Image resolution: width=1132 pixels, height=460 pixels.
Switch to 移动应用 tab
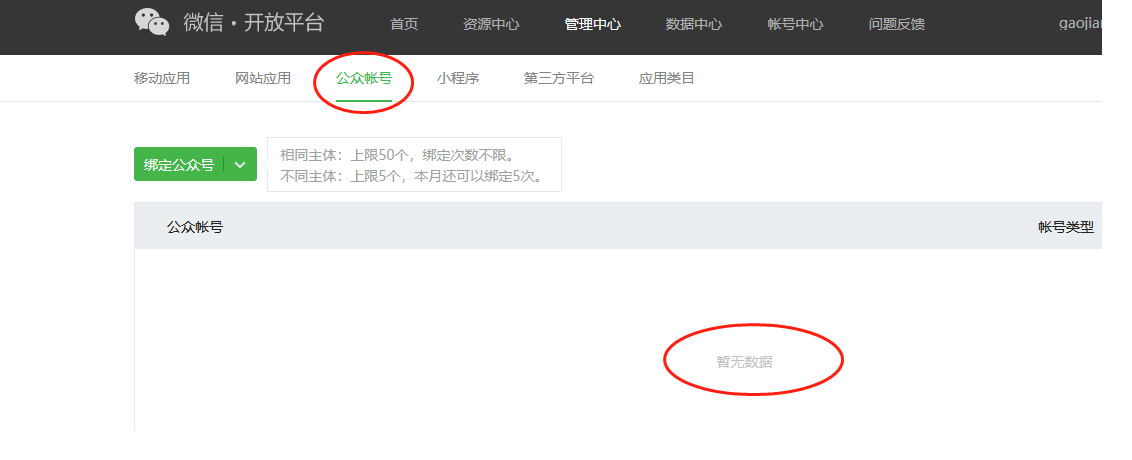pos(162,78)
